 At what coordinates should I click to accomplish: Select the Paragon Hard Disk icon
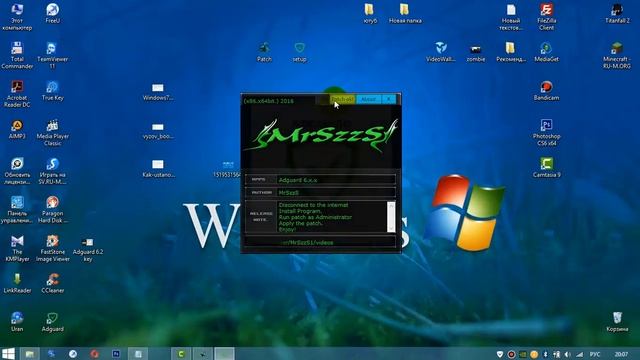[x=52, y=209]
